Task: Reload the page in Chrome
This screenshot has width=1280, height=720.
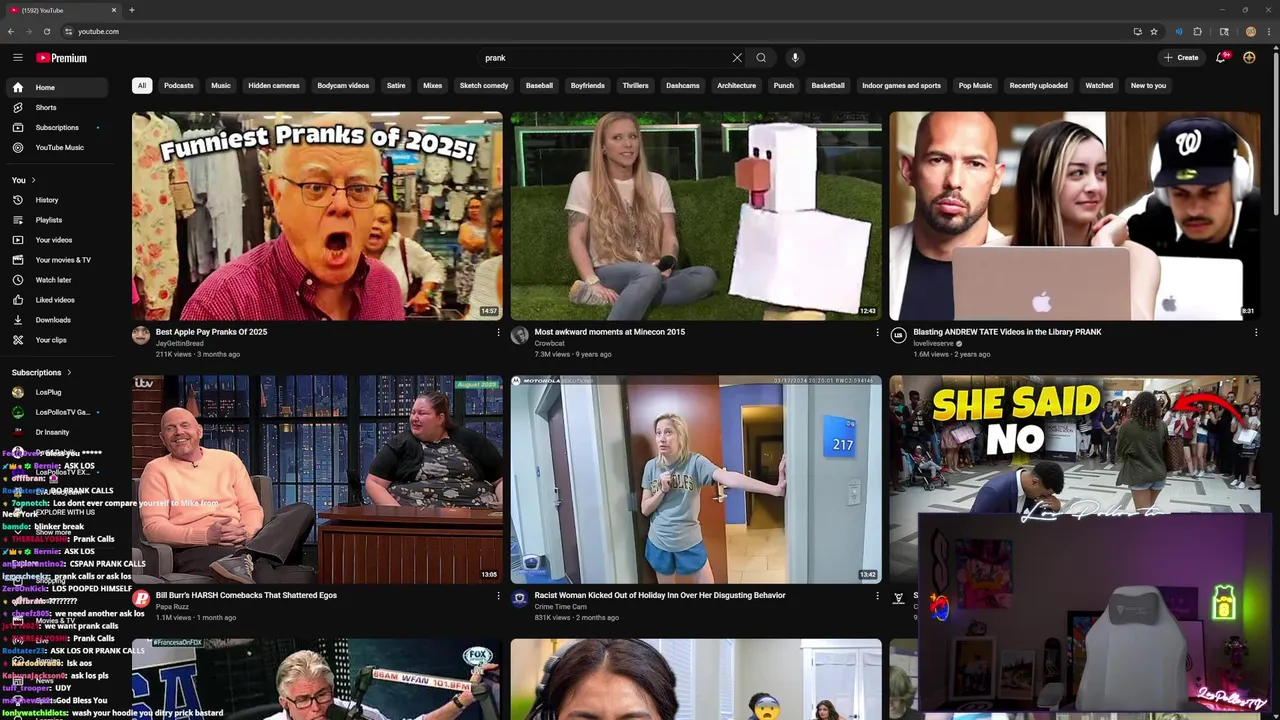Action: (46, 31)
